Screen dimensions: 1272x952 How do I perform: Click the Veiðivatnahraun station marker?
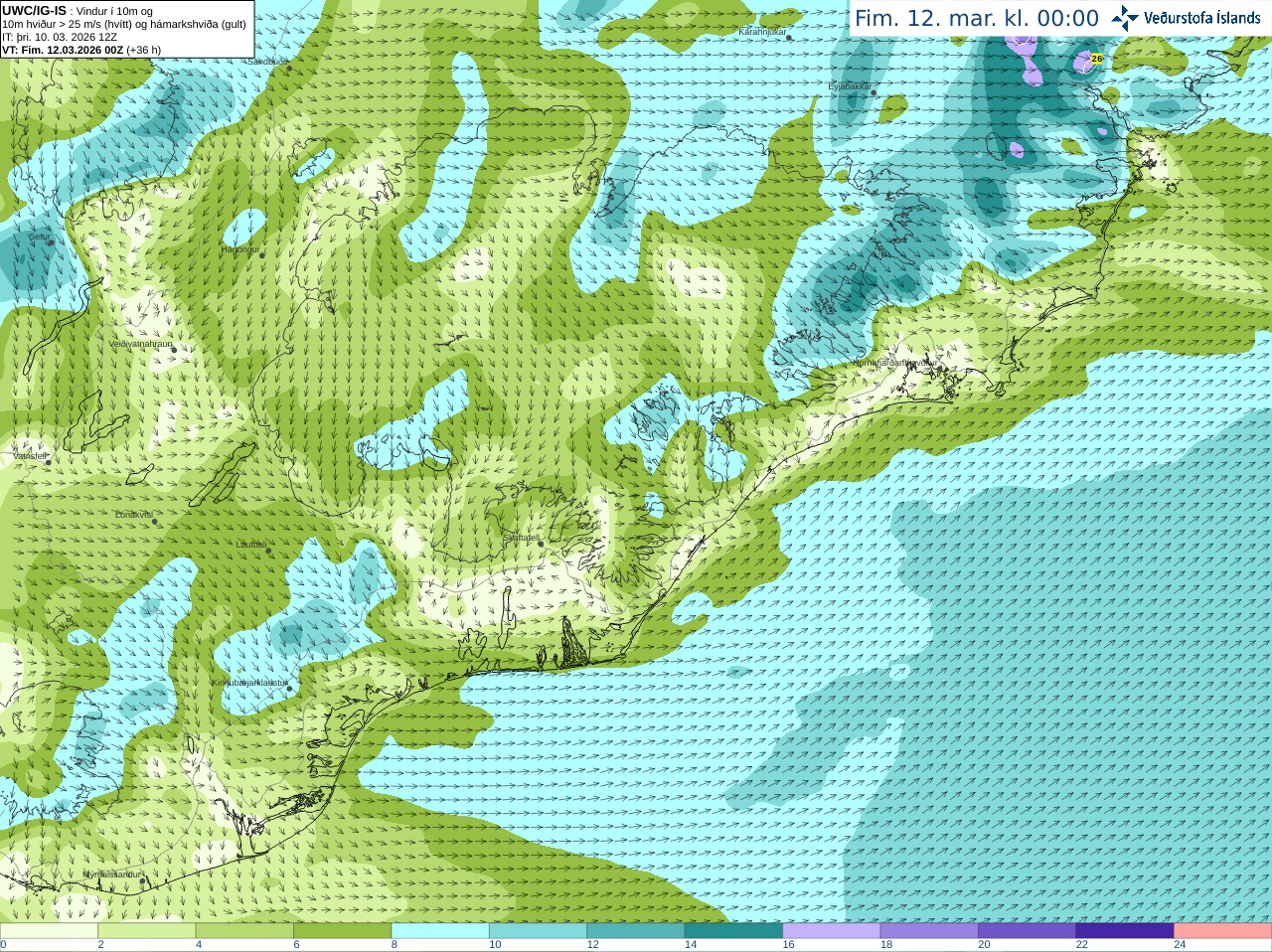(x=174, y=349)
